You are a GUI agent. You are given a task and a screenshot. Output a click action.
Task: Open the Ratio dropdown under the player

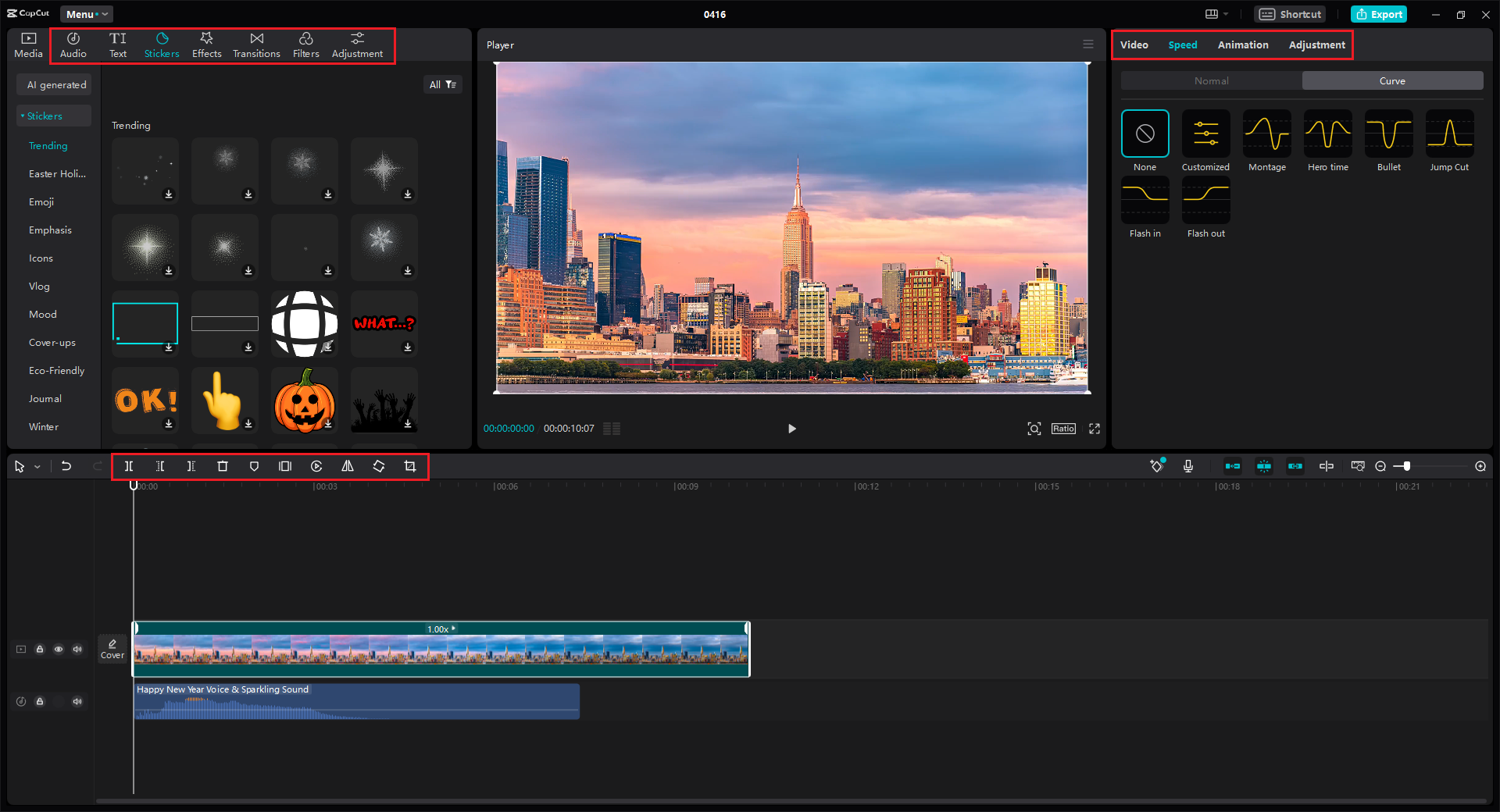pos(1062,429)
